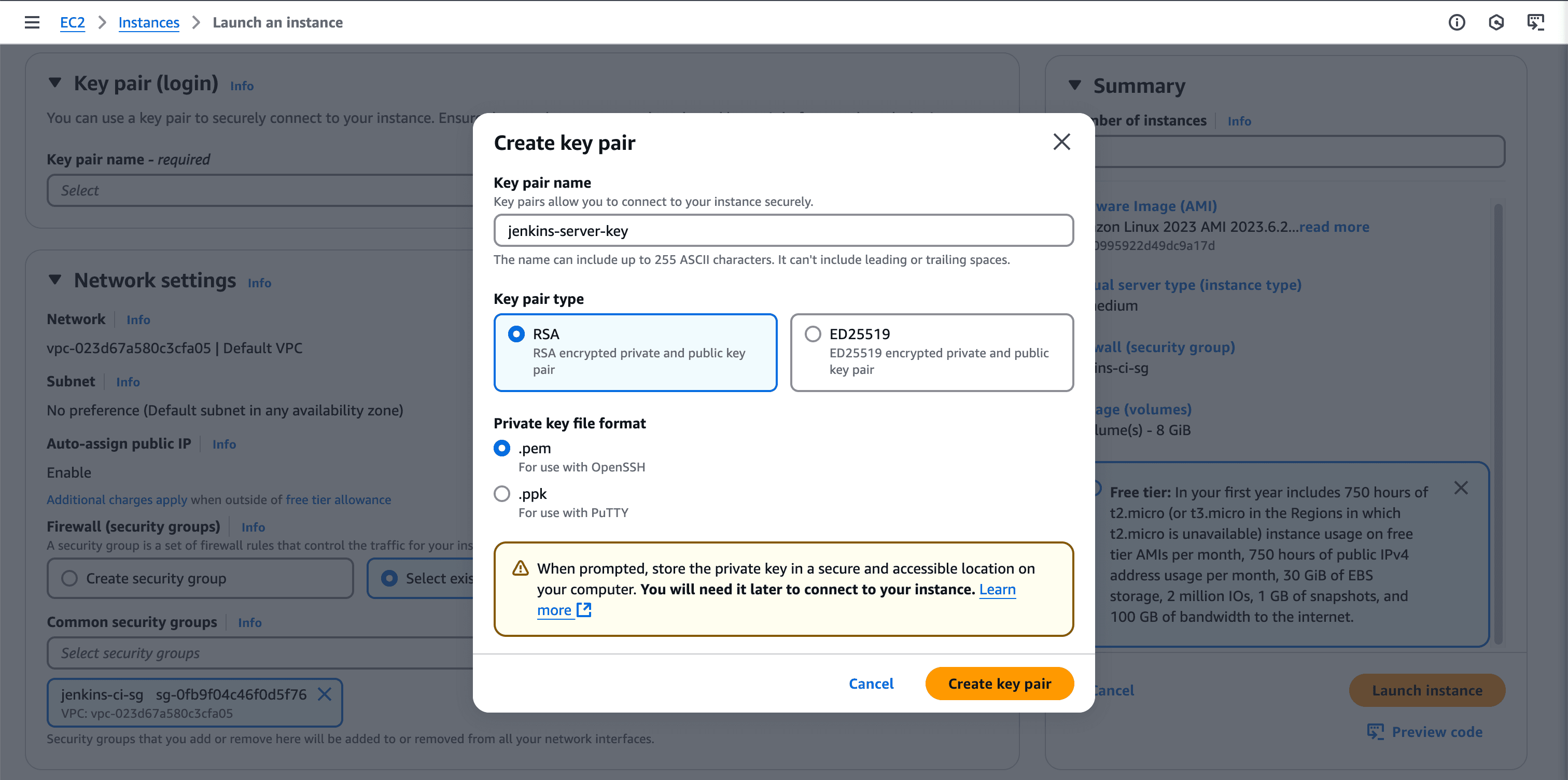Click the Preview code icon
Viewport: 1568px width, 780px height.
tap(1375, 731)
